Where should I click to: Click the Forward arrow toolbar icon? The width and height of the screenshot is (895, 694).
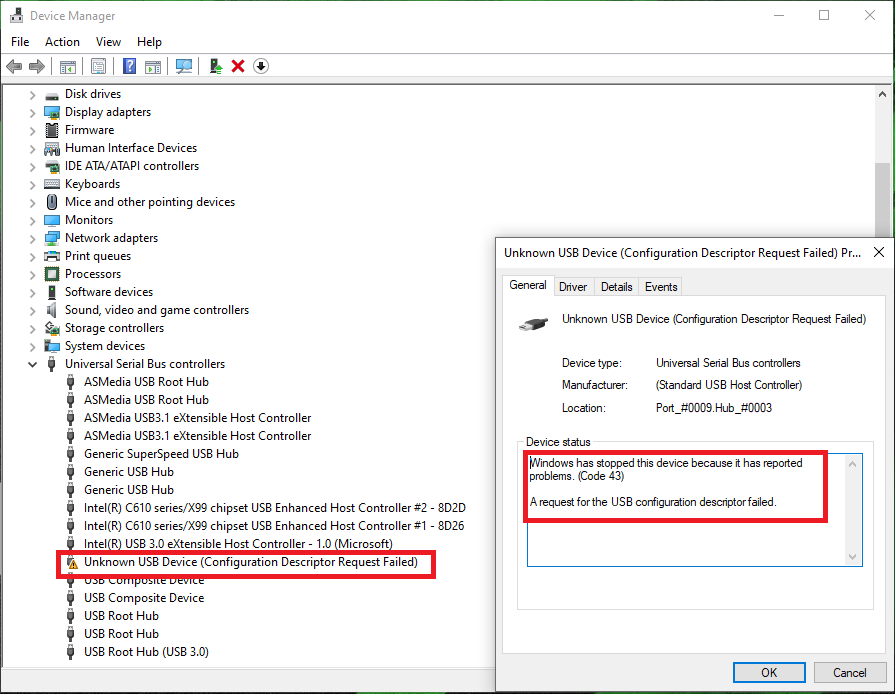tap(37, 67)
